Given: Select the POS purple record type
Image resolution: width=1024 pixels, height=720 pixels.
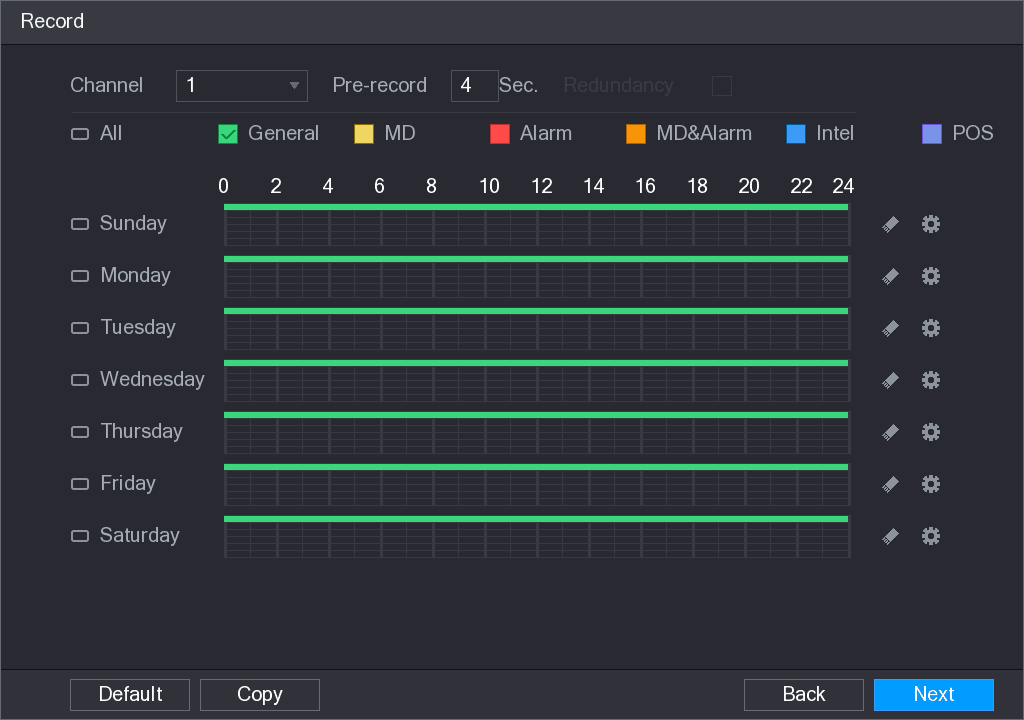Looking at the screenshot, I should (932, 134).
